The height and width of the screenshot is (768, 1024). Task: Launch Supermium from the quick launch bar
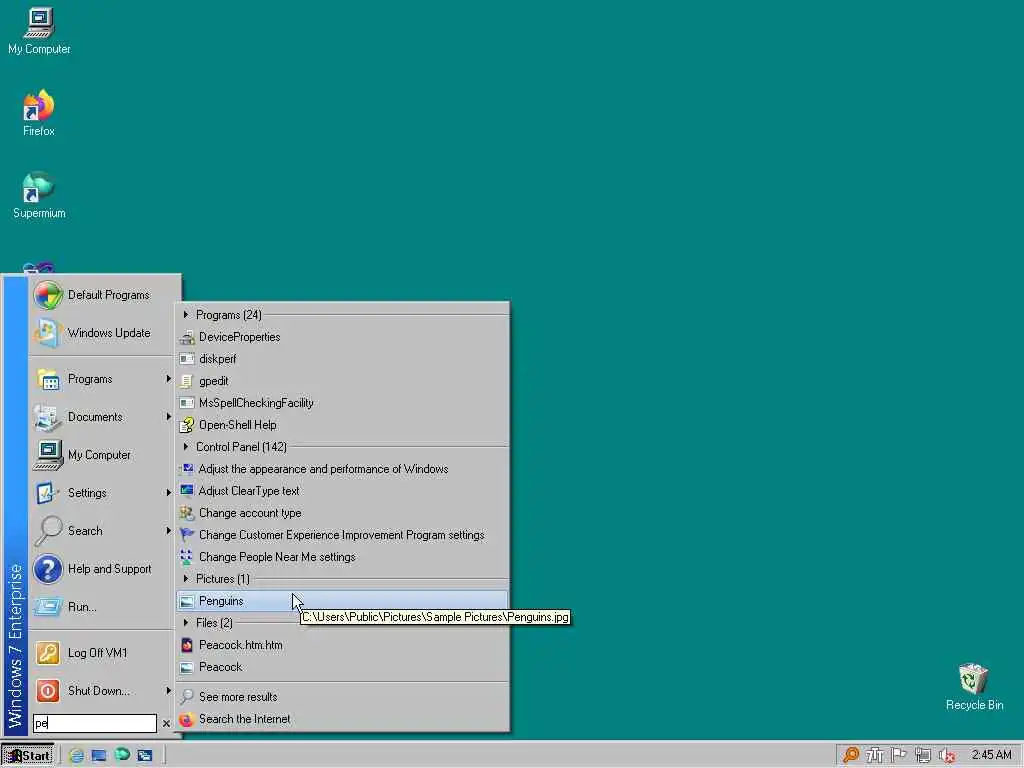(x=122, y=755)
